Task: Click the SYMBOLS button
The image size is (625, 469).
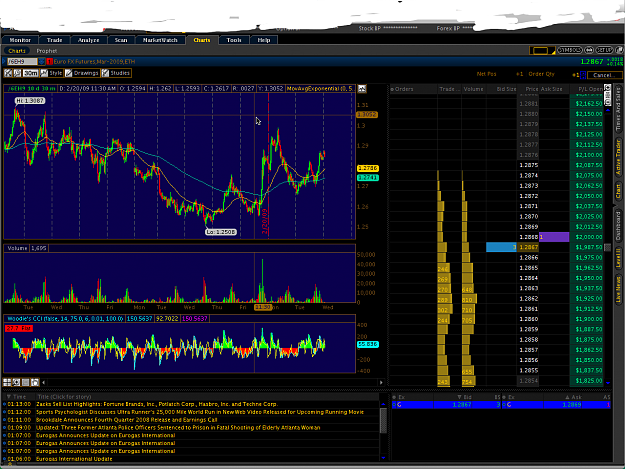Action: (x=570, y=50)
